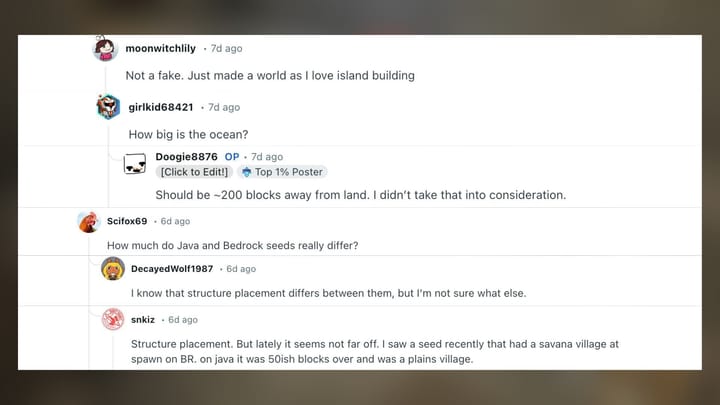Image resolution: width=720 pixels, height=405 pixels.
Task: Click the timestamp on moonwitchlily's comment
Action: point(226,49)
